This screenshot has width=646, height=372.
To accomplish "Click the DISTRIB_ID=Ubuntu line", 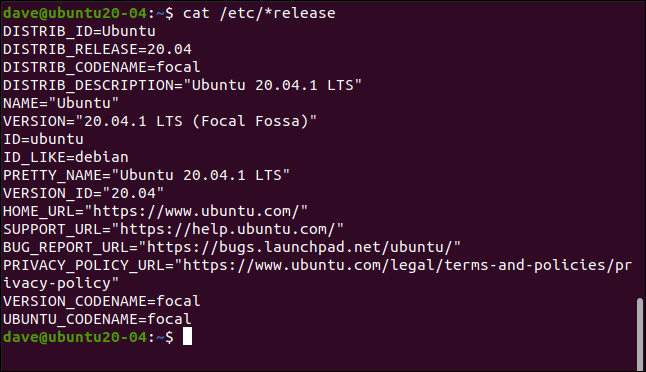I will 80,31.
